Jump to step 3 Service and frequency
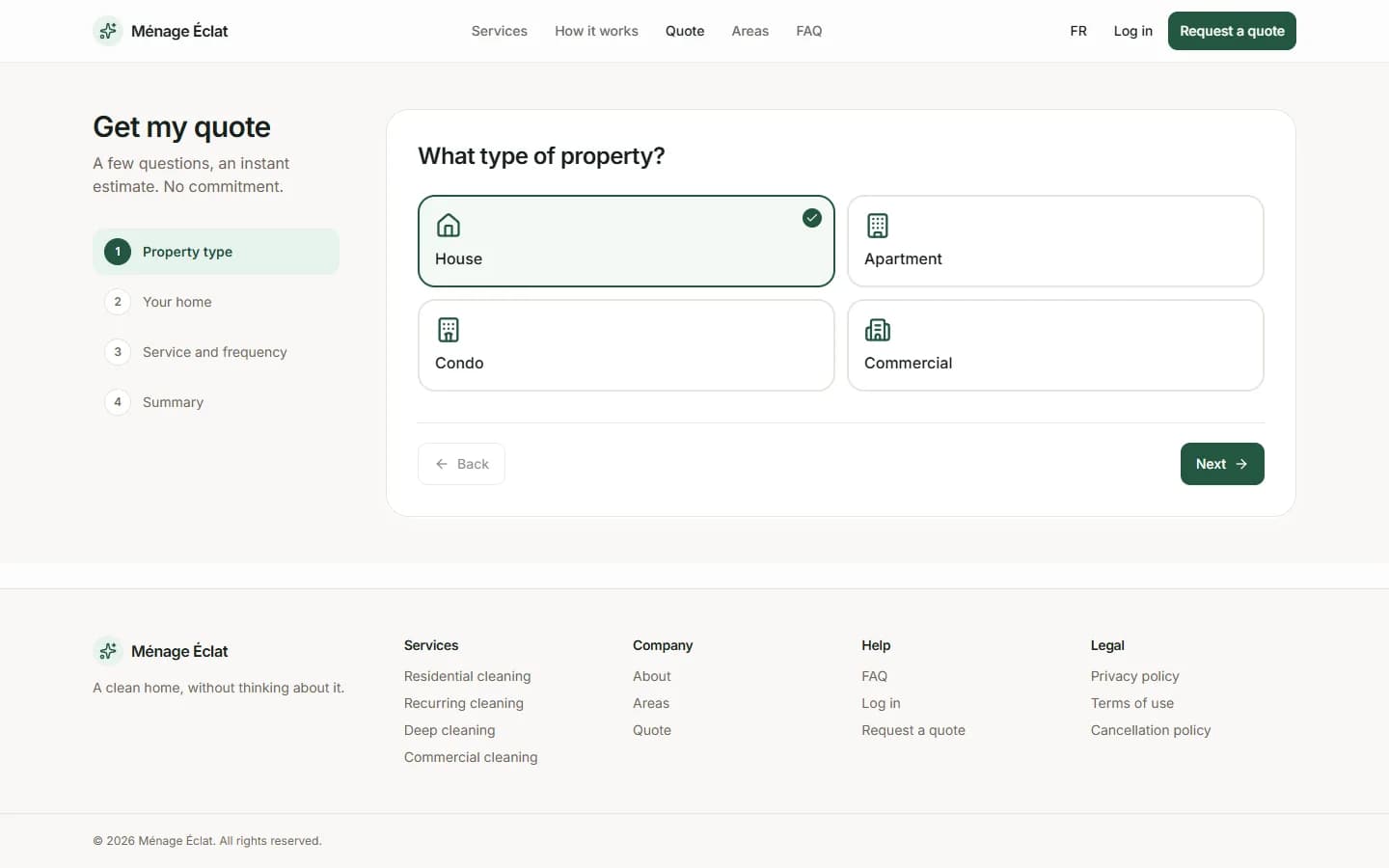Viewport: 1389px width, 868px height. [x=216, y=352]
